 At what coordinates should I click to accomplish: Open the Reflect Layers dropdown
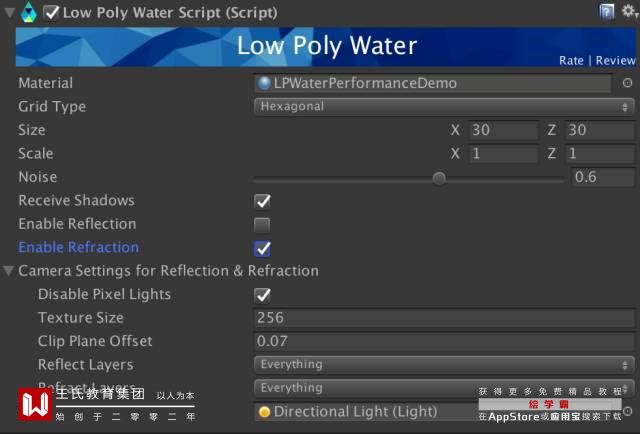point(444,365)
